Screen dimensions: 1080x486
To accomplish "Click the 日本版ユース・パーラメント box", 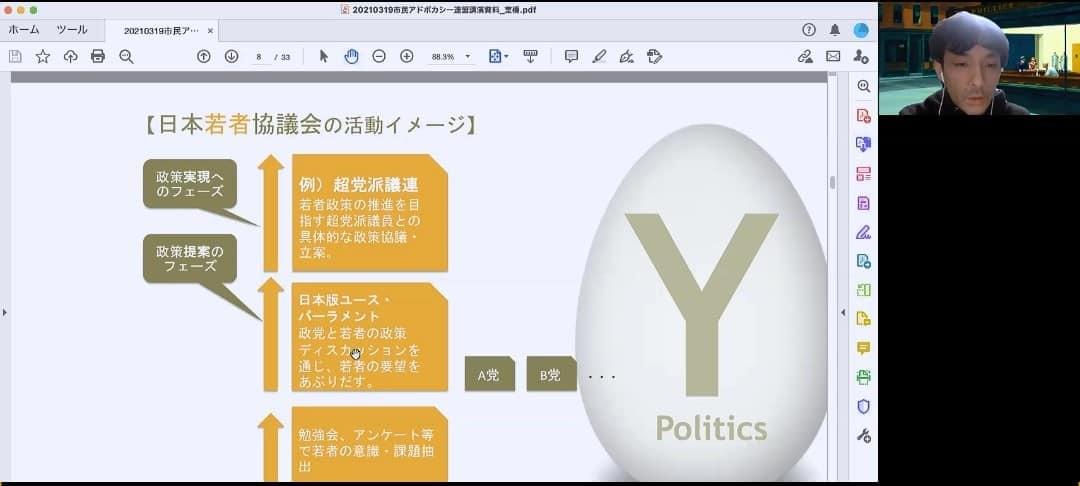I will 370,337.
